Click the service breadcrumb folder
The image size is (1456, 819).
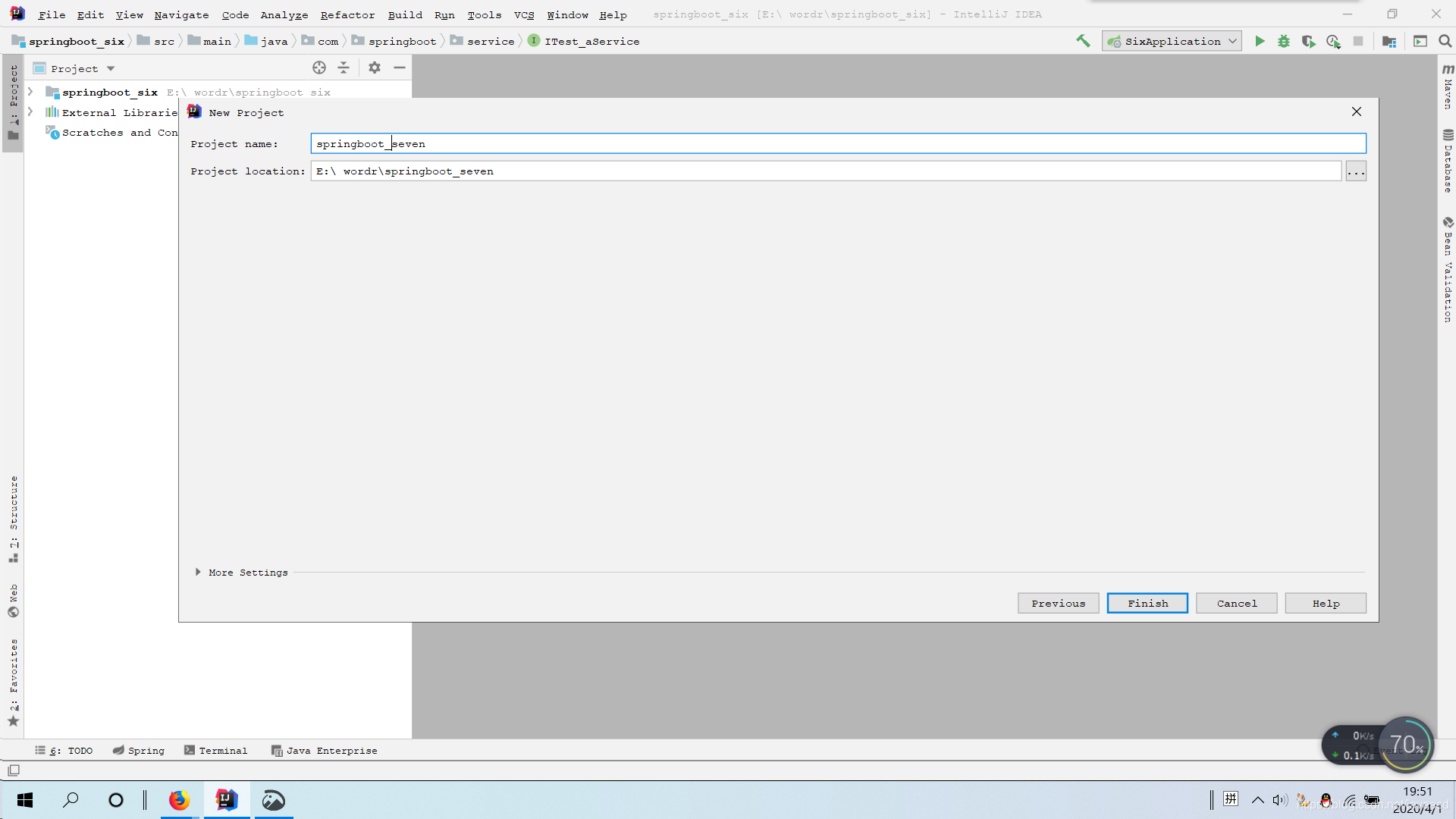click(x=482, y=41)
